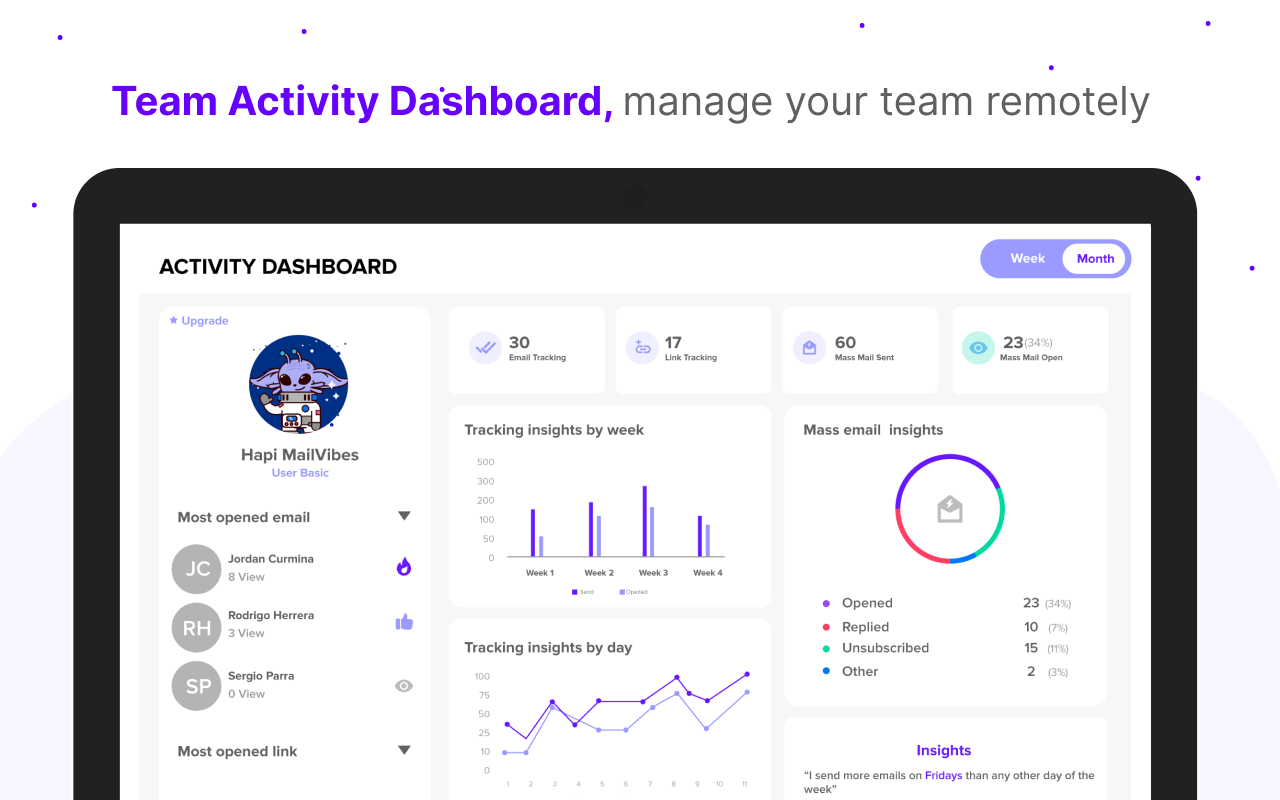Click the ACTIVITY DASHBOARD title
Image resolution: width=1280 pixels, height=800 pixels.
coord(278,267)
